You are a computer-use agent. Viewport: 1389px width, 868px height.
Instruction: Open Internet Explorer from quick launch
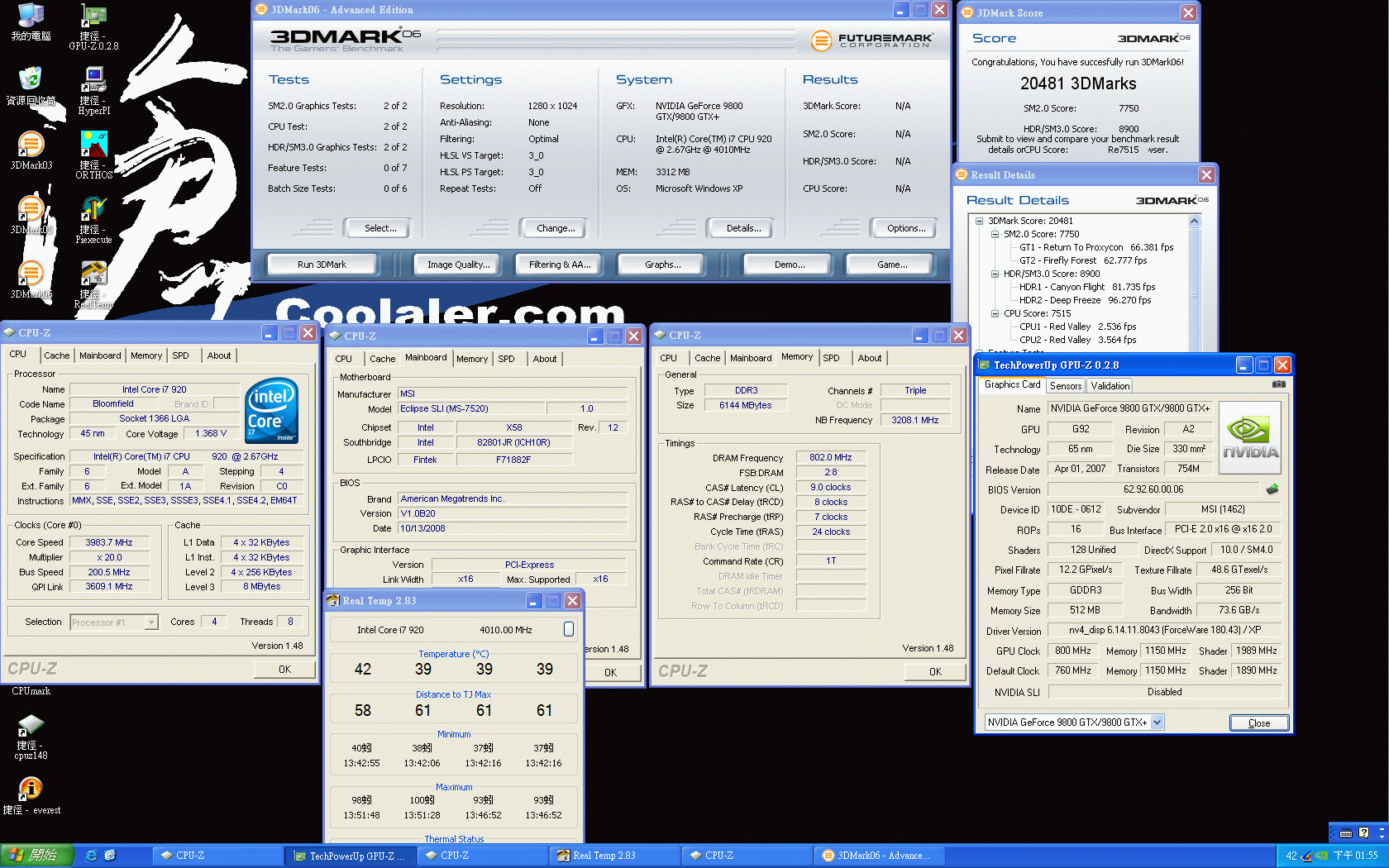(91, 856)
